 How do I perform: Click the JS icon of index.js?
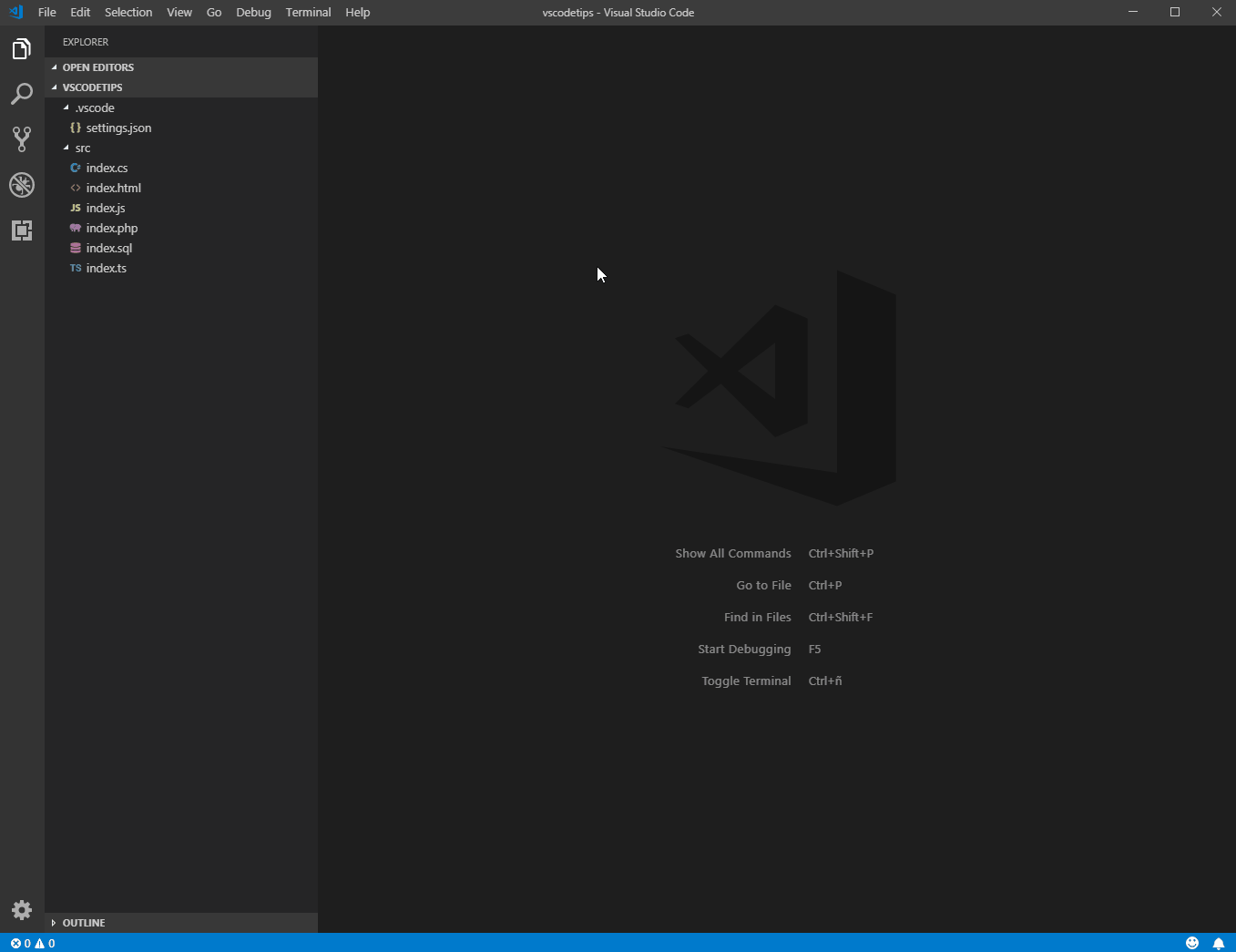click(76, 208)
